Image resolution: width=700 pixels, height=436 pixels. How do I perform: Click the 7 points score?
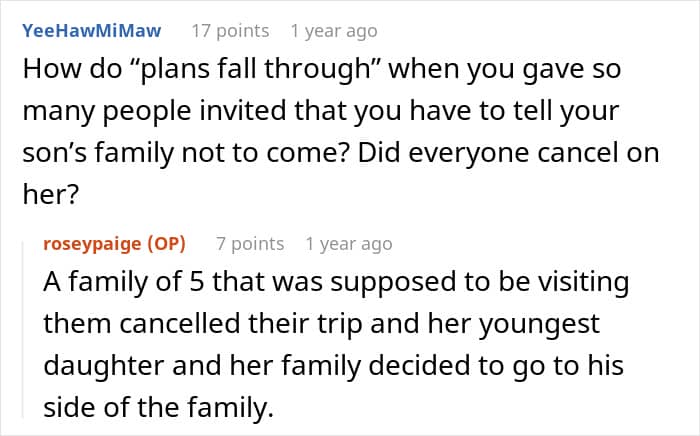point(250,244)
